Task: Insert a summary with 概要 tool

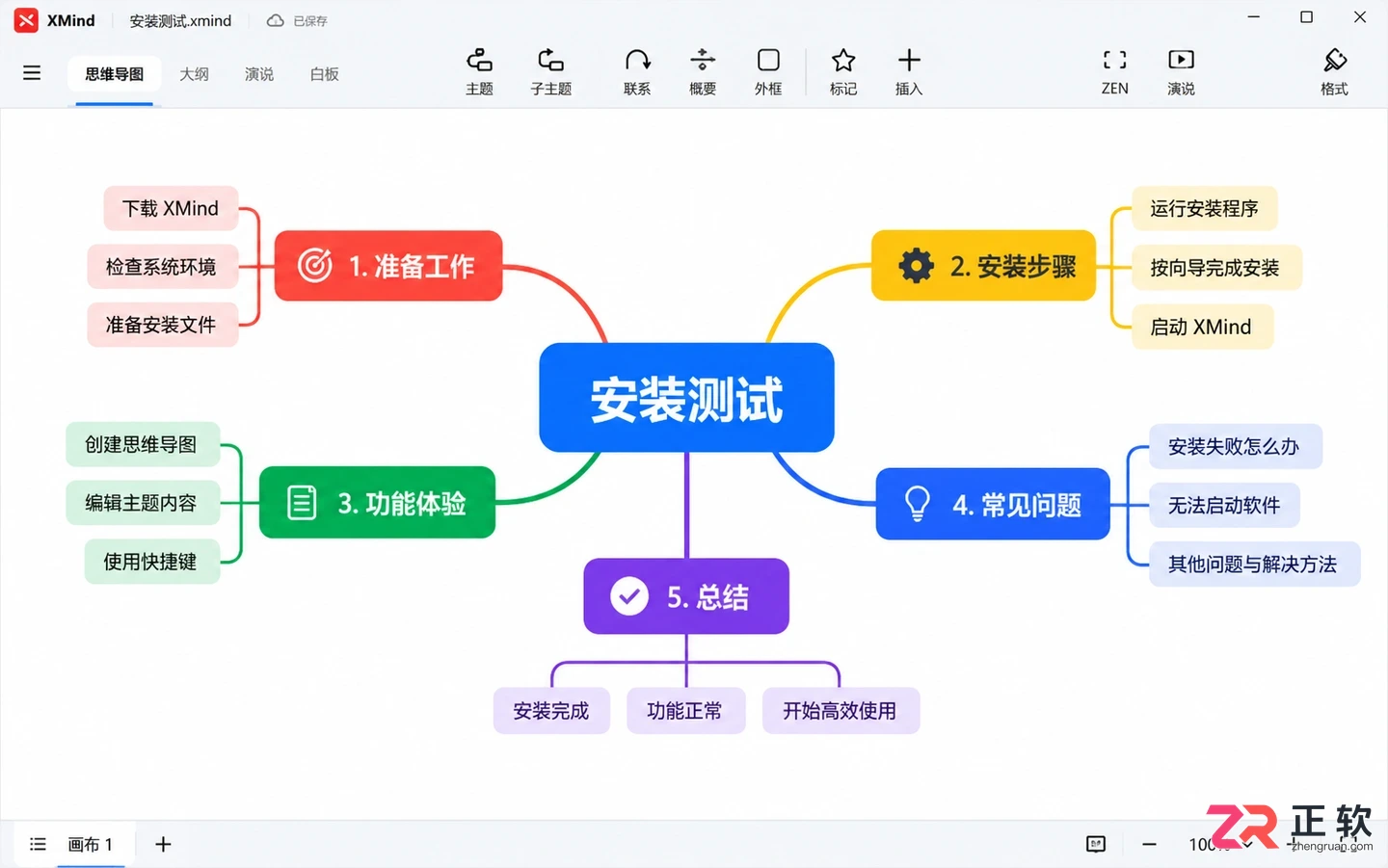Action: coord(703,72)
